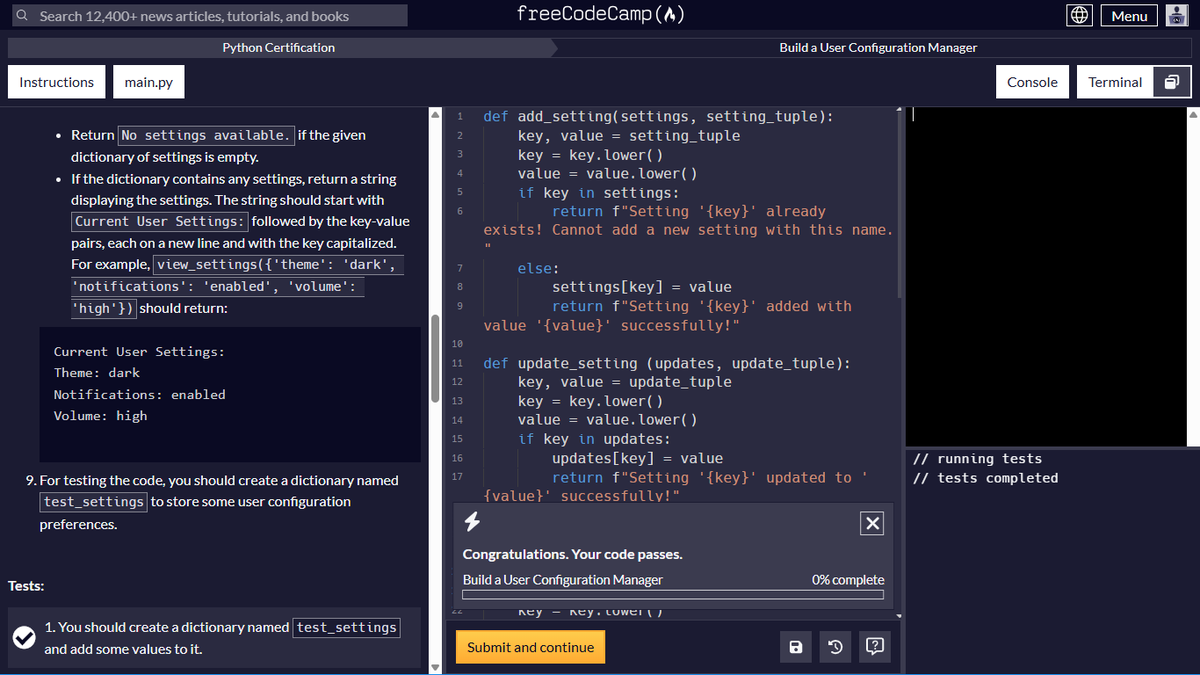
Task: Click the search magnifier icon
Action: 21,16
